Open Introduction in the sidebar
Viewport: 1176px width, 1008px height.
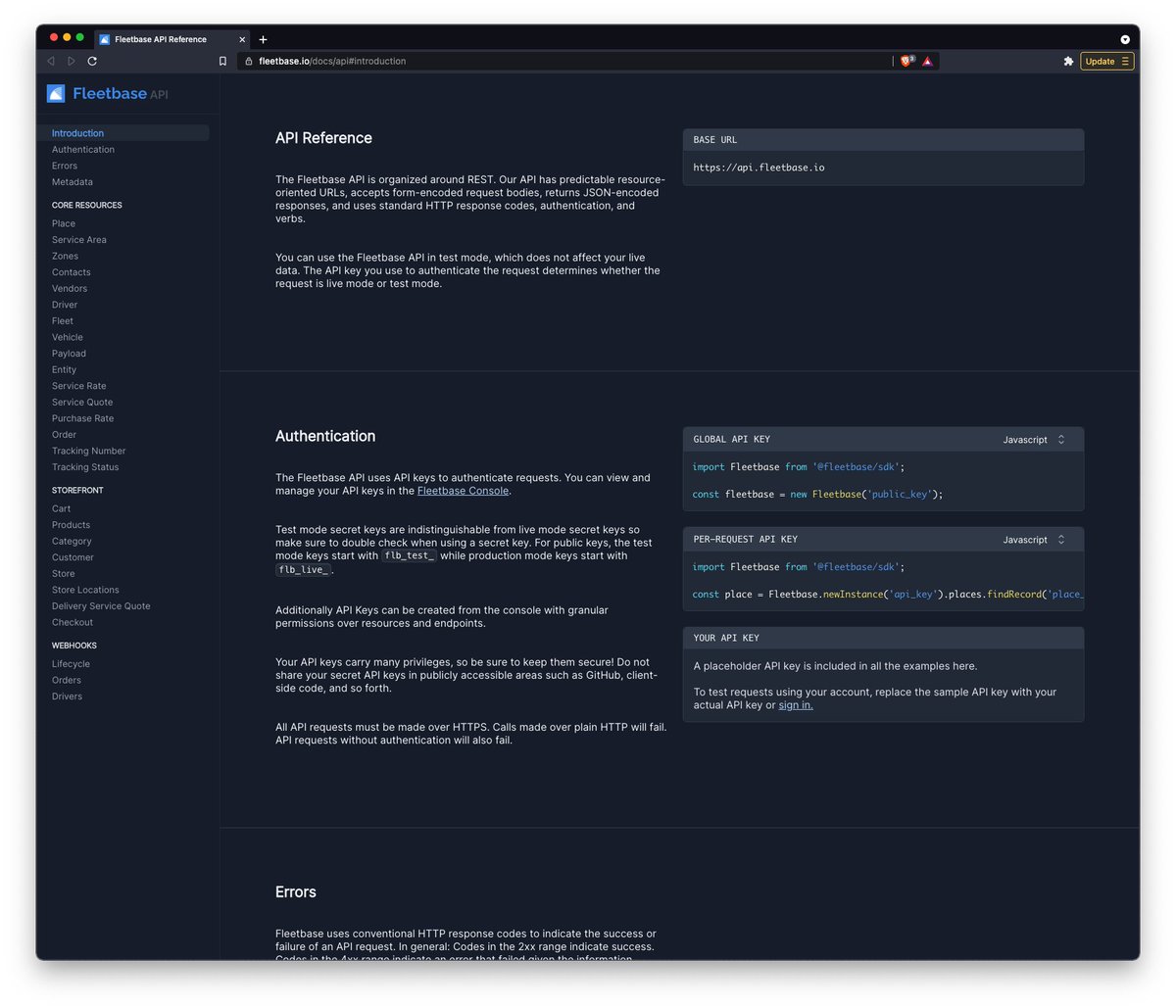[x=77, y=133]
